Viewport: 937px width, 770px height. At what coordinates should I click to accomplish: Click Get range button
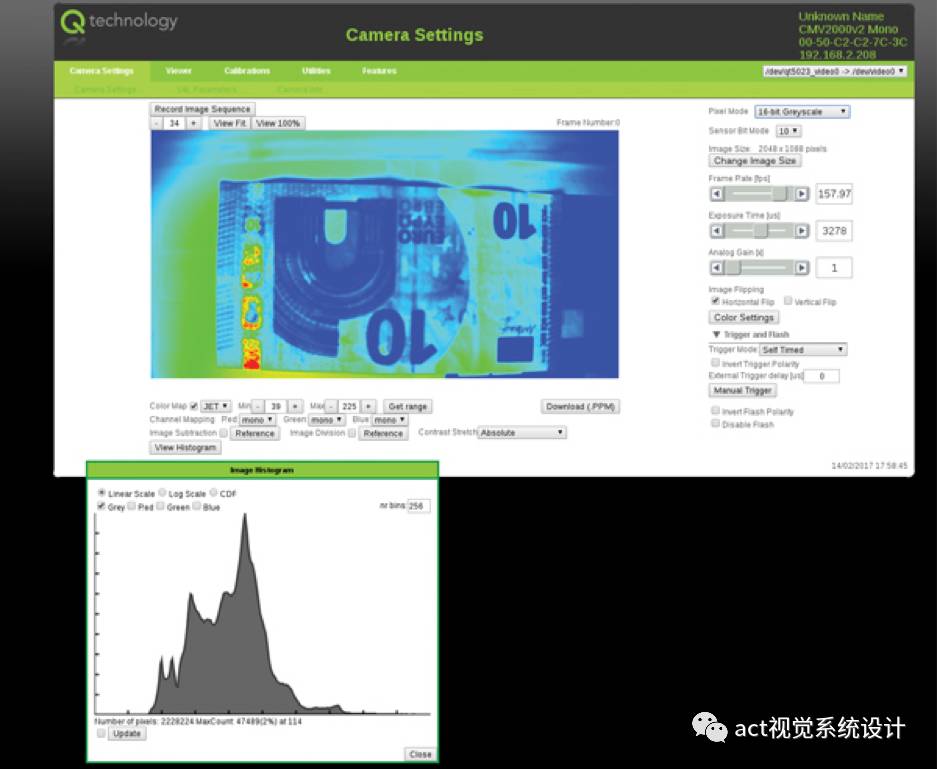408,406
